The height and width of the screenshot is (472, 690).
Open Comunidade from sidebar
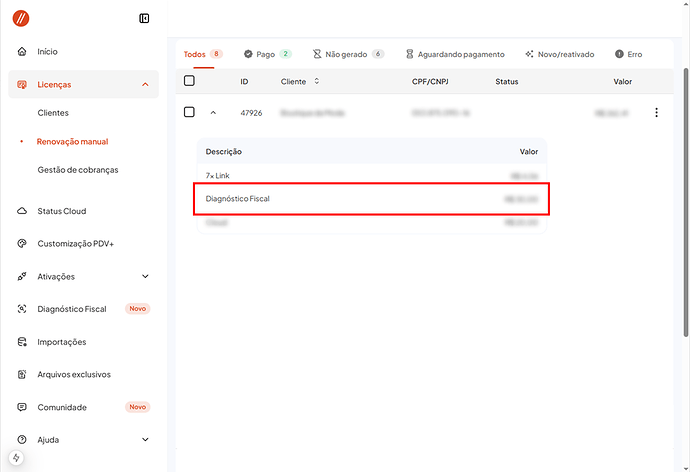[62, 407]
